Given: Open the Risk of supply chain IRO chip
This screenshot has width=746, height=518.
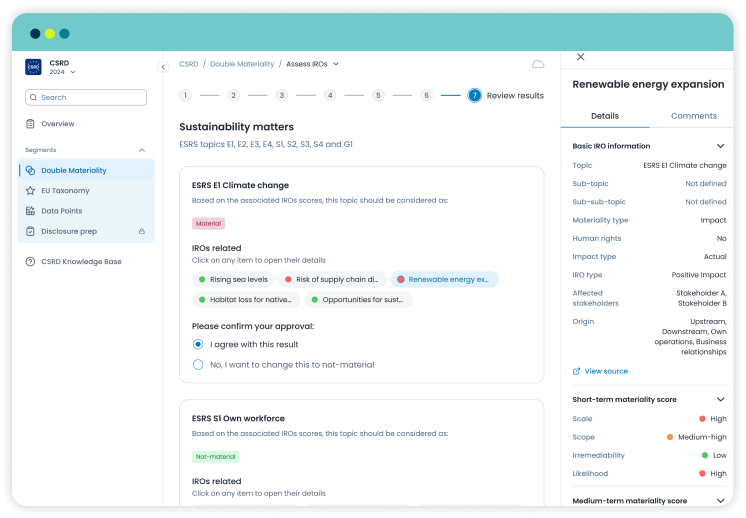Looking at the screenshot, I should click(332, 280).
